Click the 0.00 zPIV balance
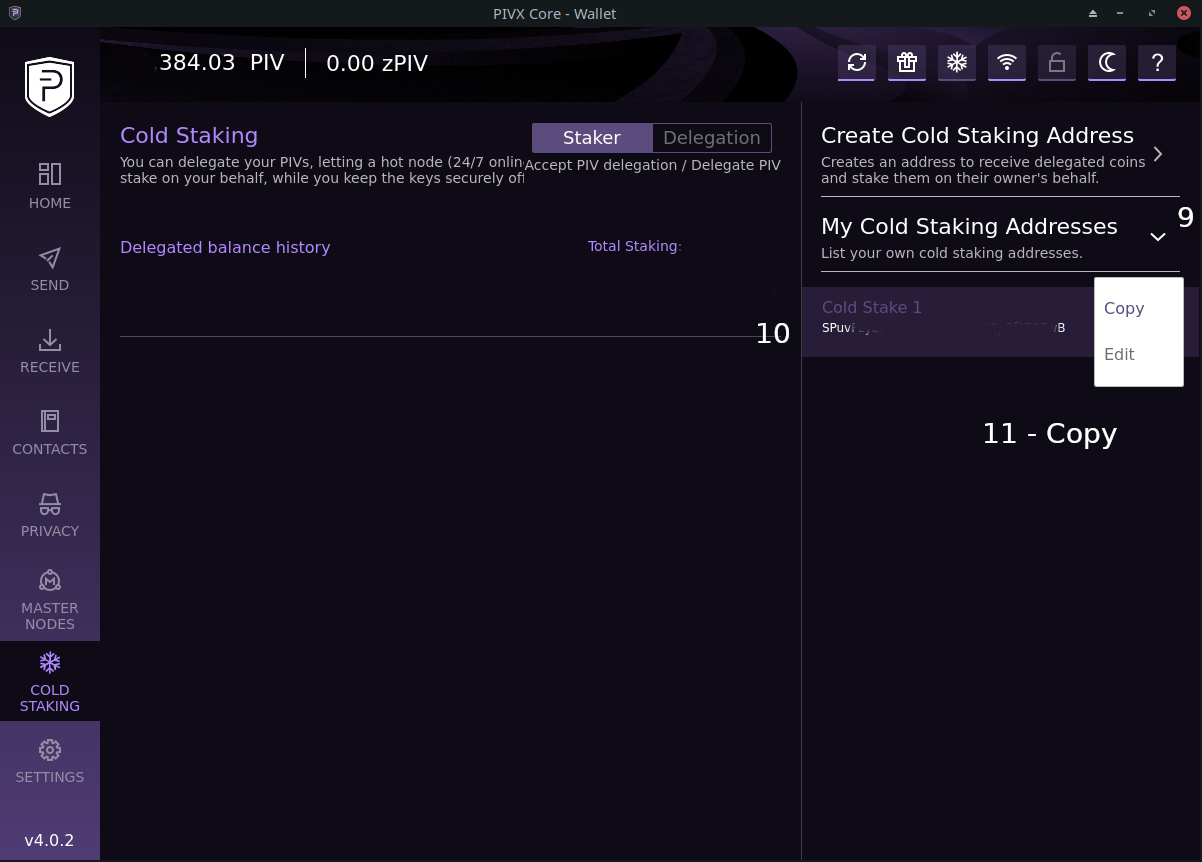Viewport: 1202px width, 862px height. pyautogui.click(x=377, y=63)
